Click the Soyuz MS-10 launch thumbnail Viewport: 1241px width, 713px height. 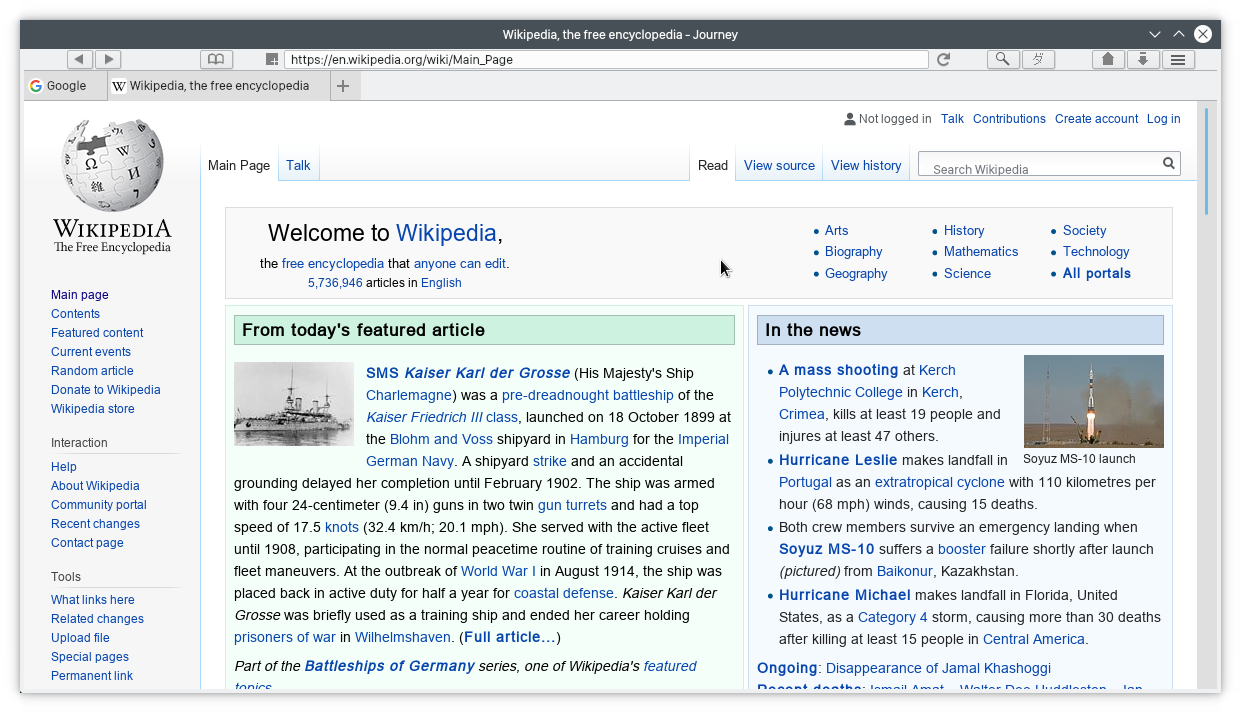click(x=1093, y=400)
